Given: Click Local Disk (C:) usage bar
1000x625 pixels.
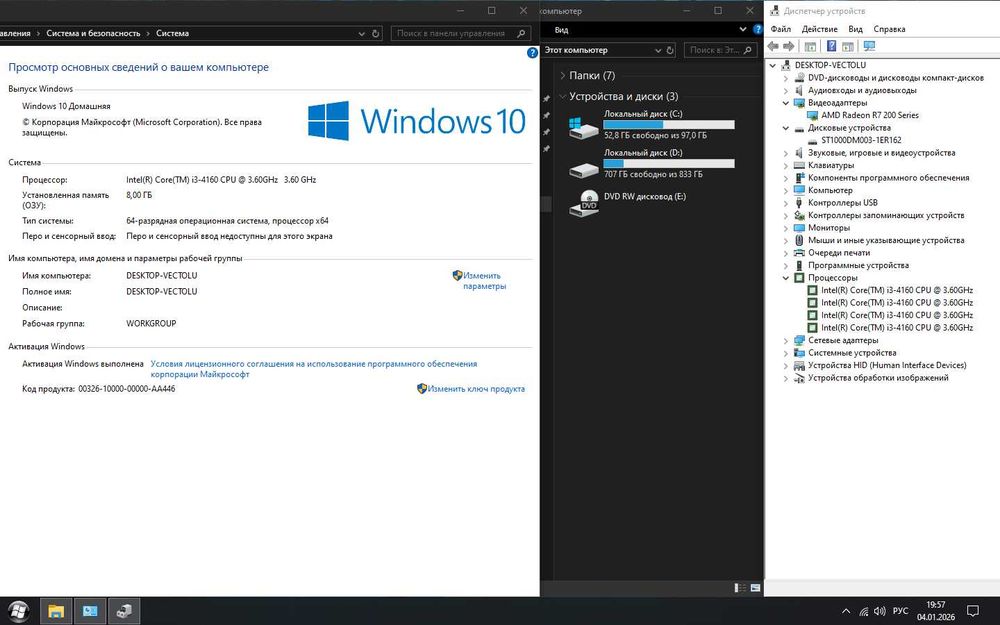Looking at the screenshot, I should [669, 125].
